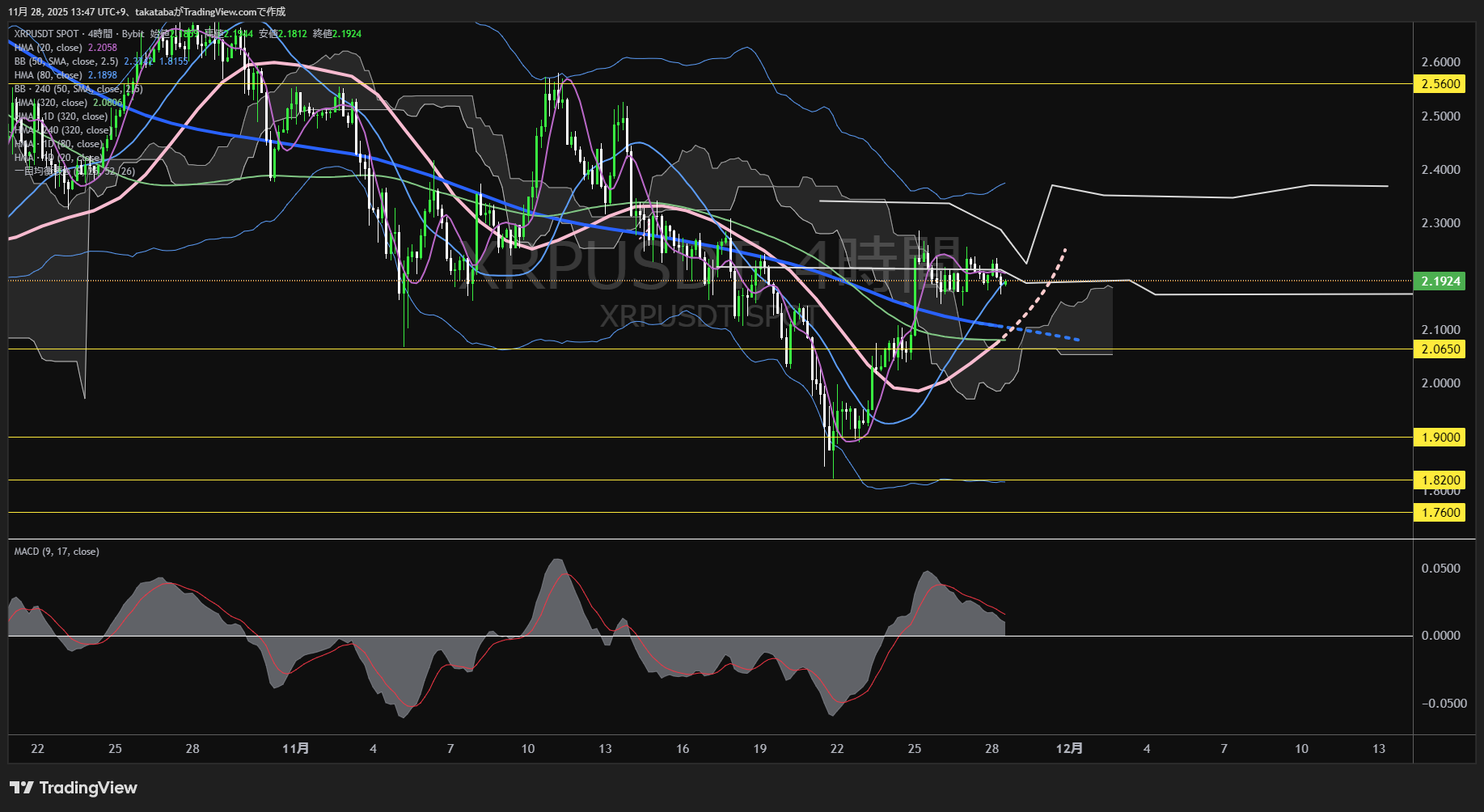Viewport: 1484px width, 812px height.
Task: Click the 1.9000 yellow price tag
Action: 1440,438
